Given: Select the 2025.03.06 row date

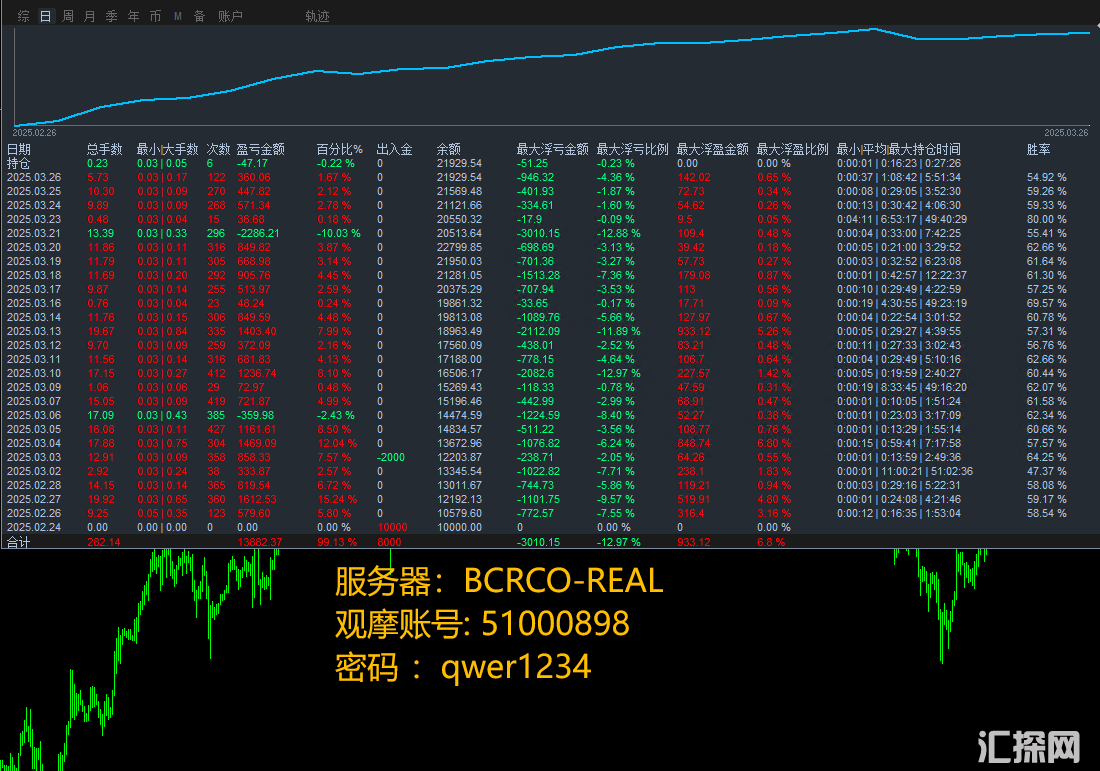Looking at the screenshot, I should pyautogui.click(x=34, y=415).
